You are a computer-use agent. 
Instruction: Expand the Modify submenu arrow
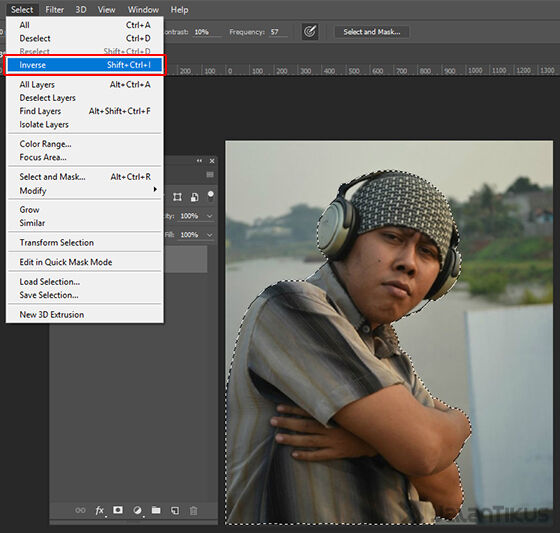[x=155, y=189]
